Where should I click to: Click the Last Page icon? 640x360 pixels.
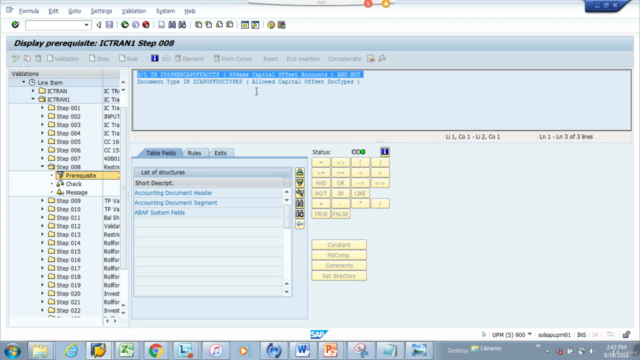tap(230, 25)
